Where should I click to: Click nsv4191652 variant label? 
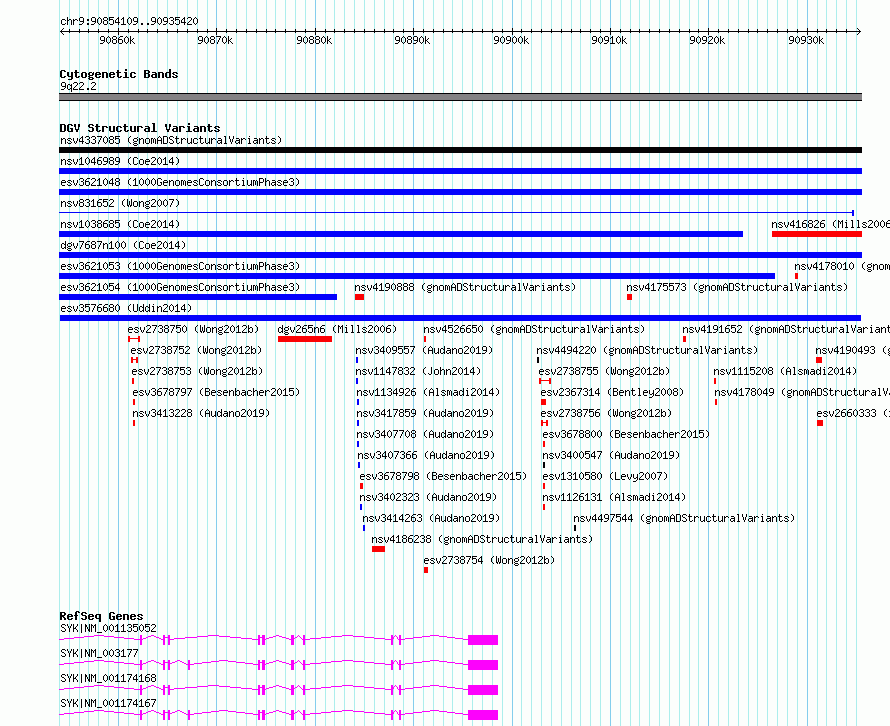pyautogui.click(x=786, y=329)
